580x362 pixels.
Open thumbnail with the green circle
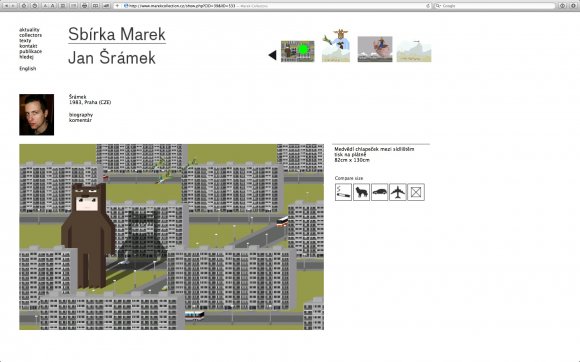point(297,51)
